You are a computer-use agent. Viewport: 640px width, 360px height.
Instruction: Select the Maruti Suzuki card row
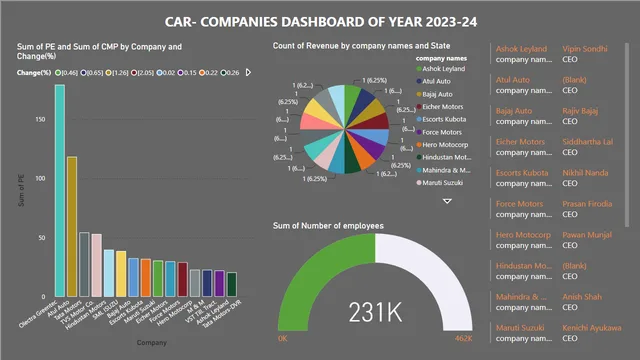(x=555, y=333)
